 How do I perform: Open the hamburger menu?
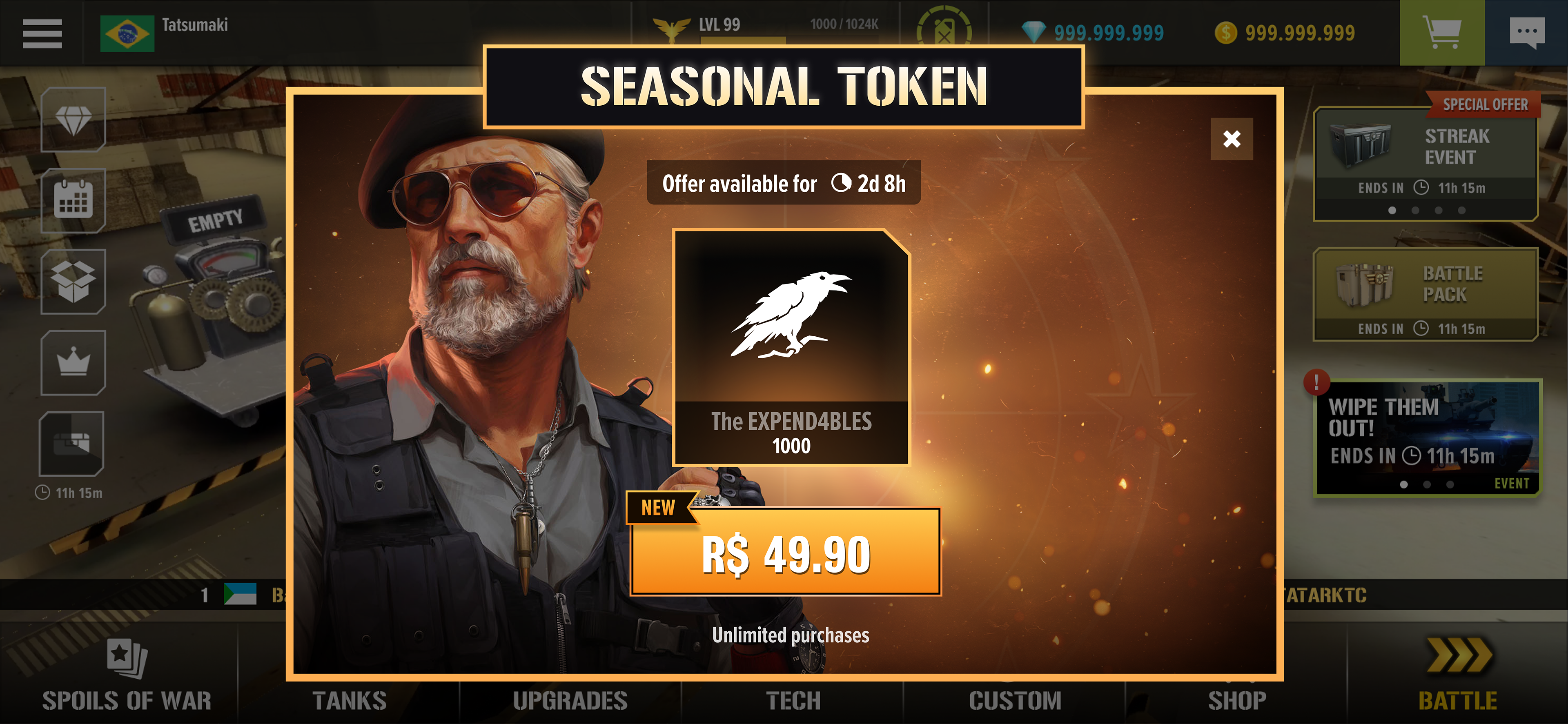click(42, 33)
